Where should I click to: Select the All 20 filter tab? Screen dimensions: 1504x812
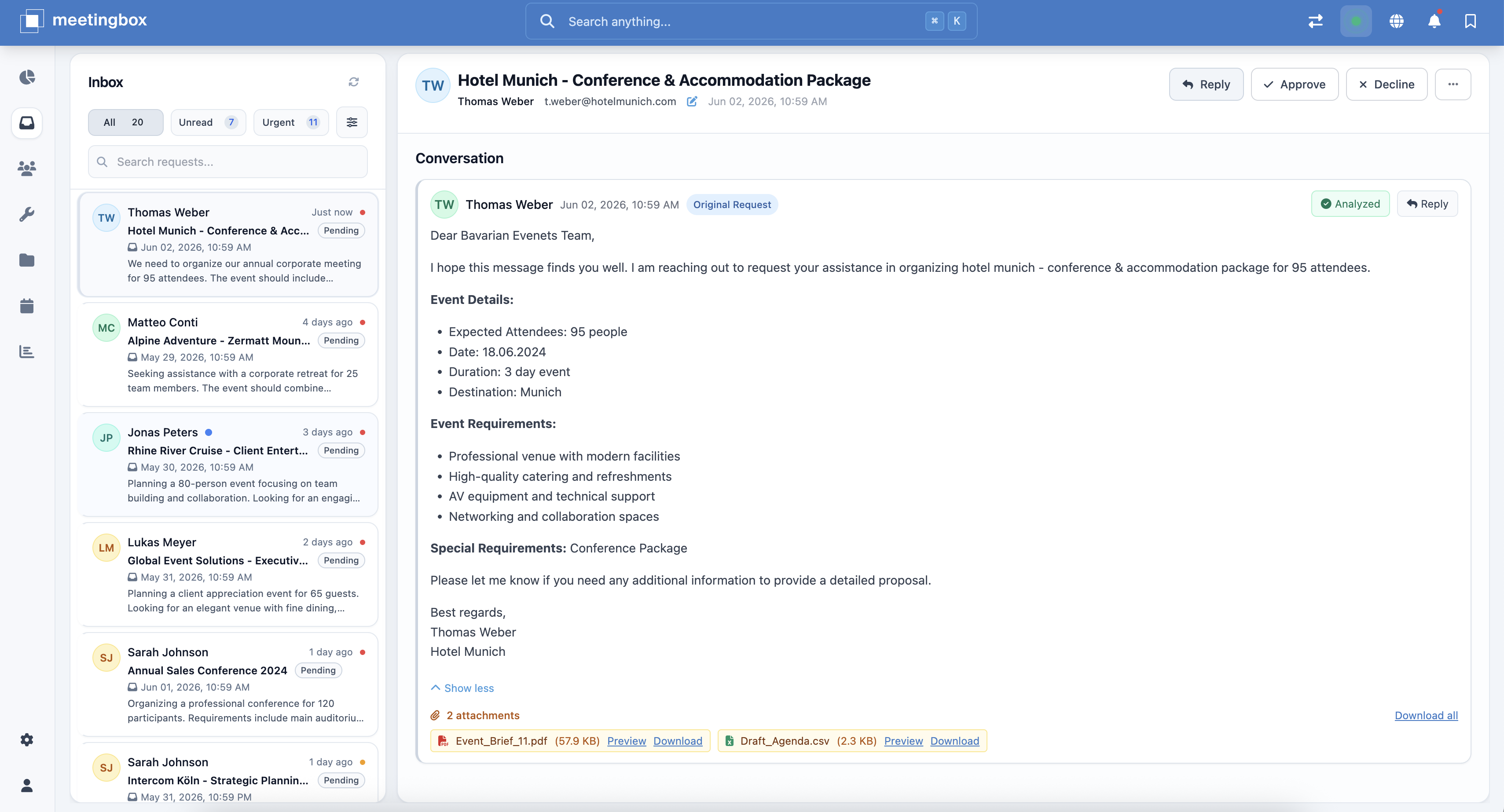coord(125,122)
